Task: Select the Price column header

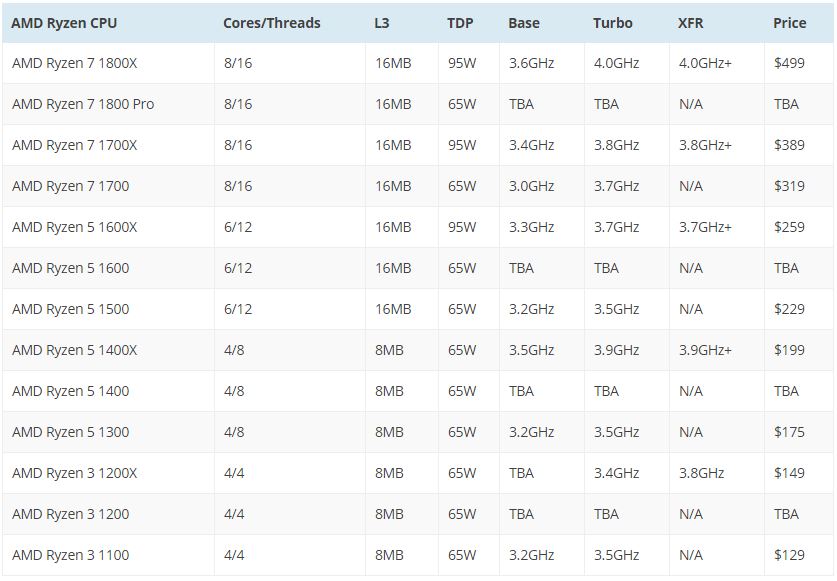Action: 789,23
